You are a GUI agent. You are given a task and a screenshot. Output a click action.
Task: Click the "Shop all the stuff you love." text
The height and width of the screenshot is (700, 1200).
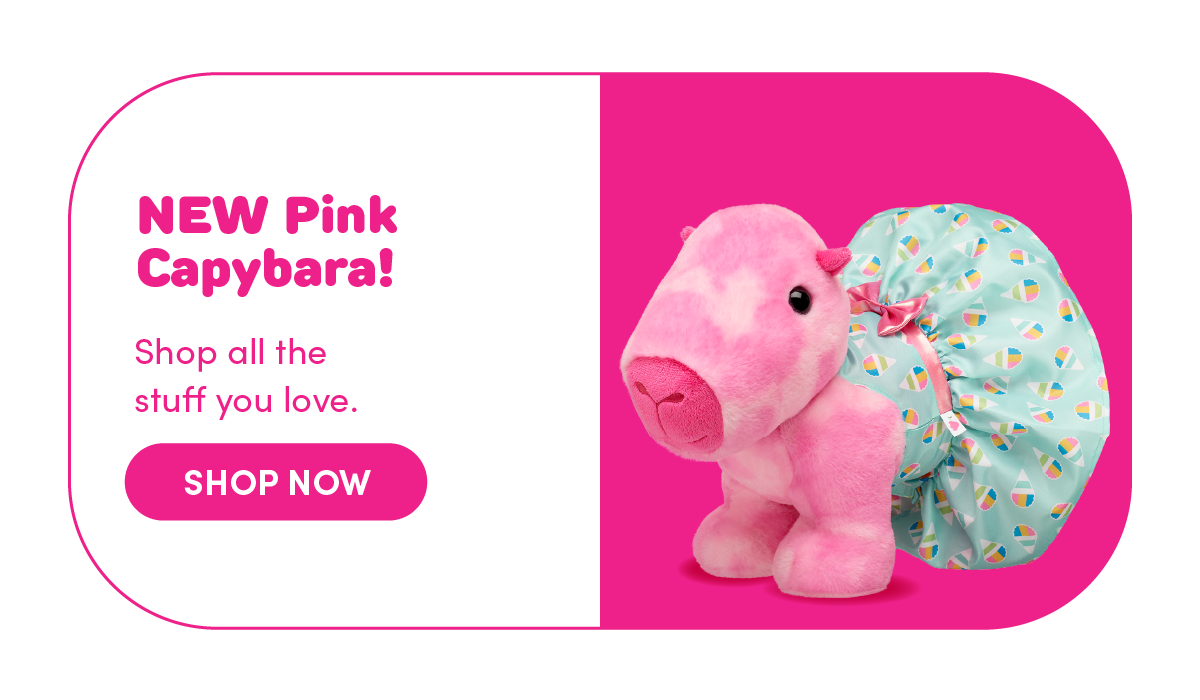(x=246, y=378)
